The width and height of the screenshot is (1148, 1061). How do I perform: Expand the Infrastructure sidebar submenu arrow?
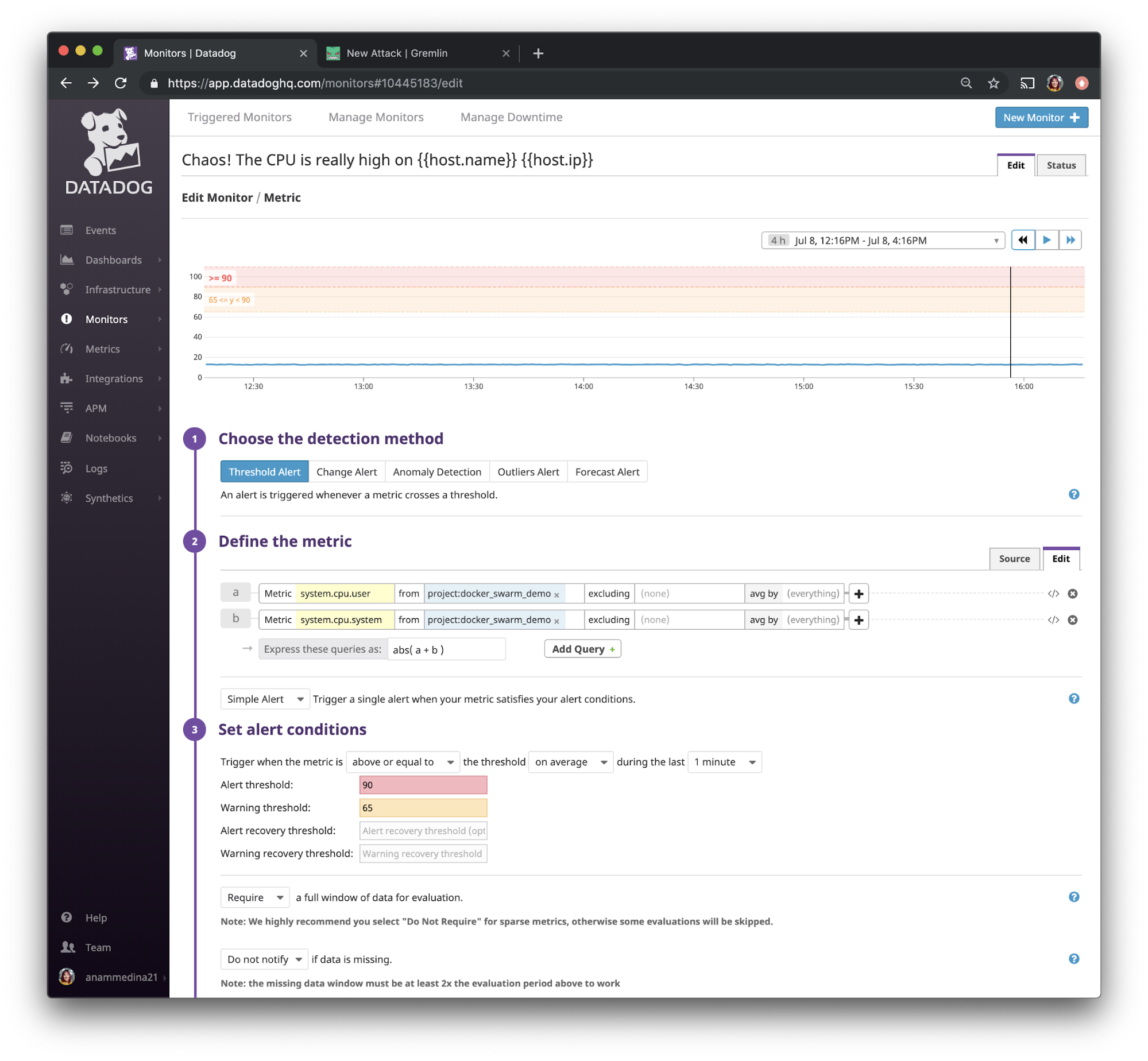pos(160,289)
